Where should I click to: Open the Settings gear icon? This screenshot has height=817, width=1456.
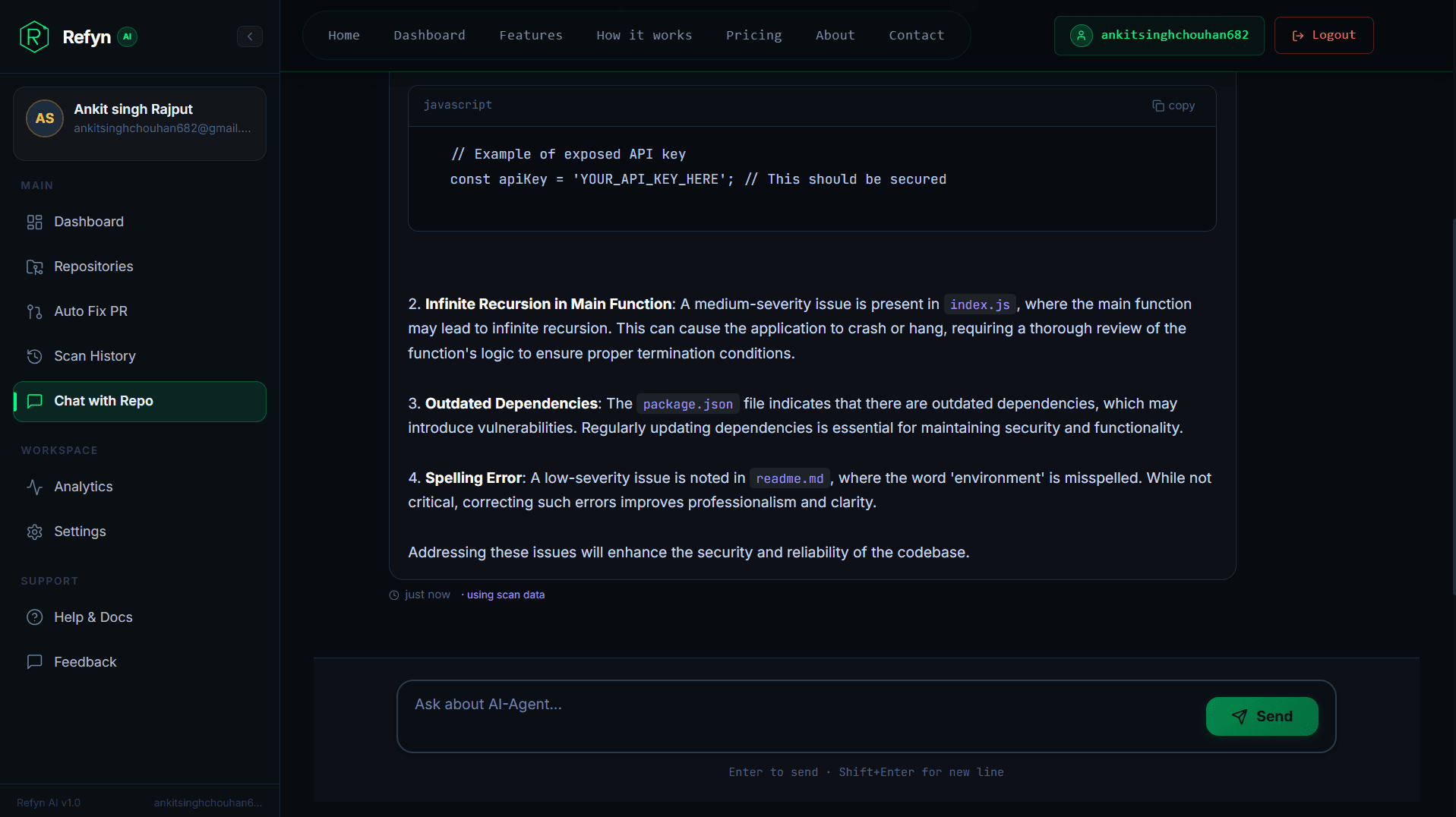[x=35, y=532]
